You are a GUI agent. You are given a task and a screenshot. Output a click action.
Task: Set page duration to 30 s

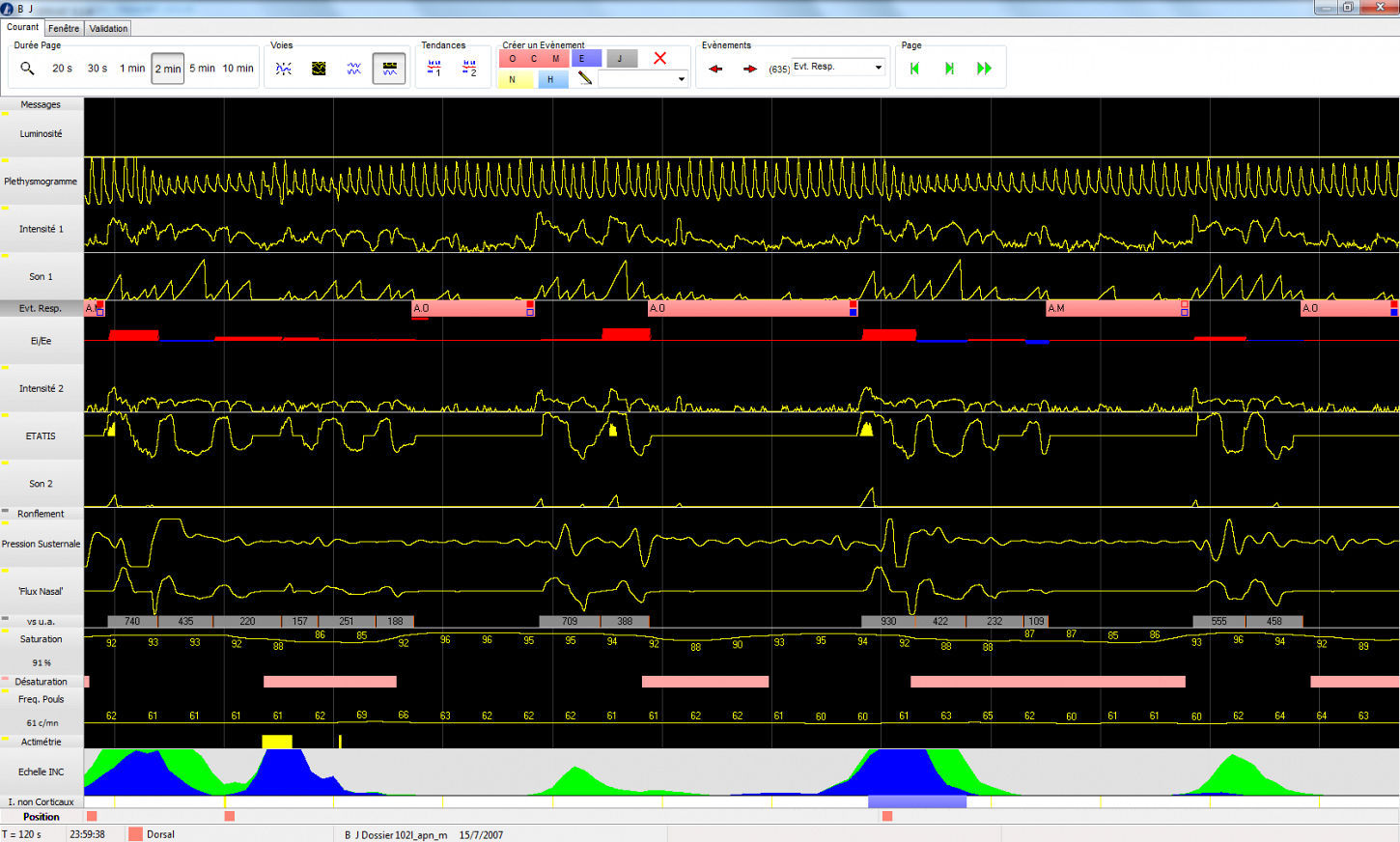[98, 69]
